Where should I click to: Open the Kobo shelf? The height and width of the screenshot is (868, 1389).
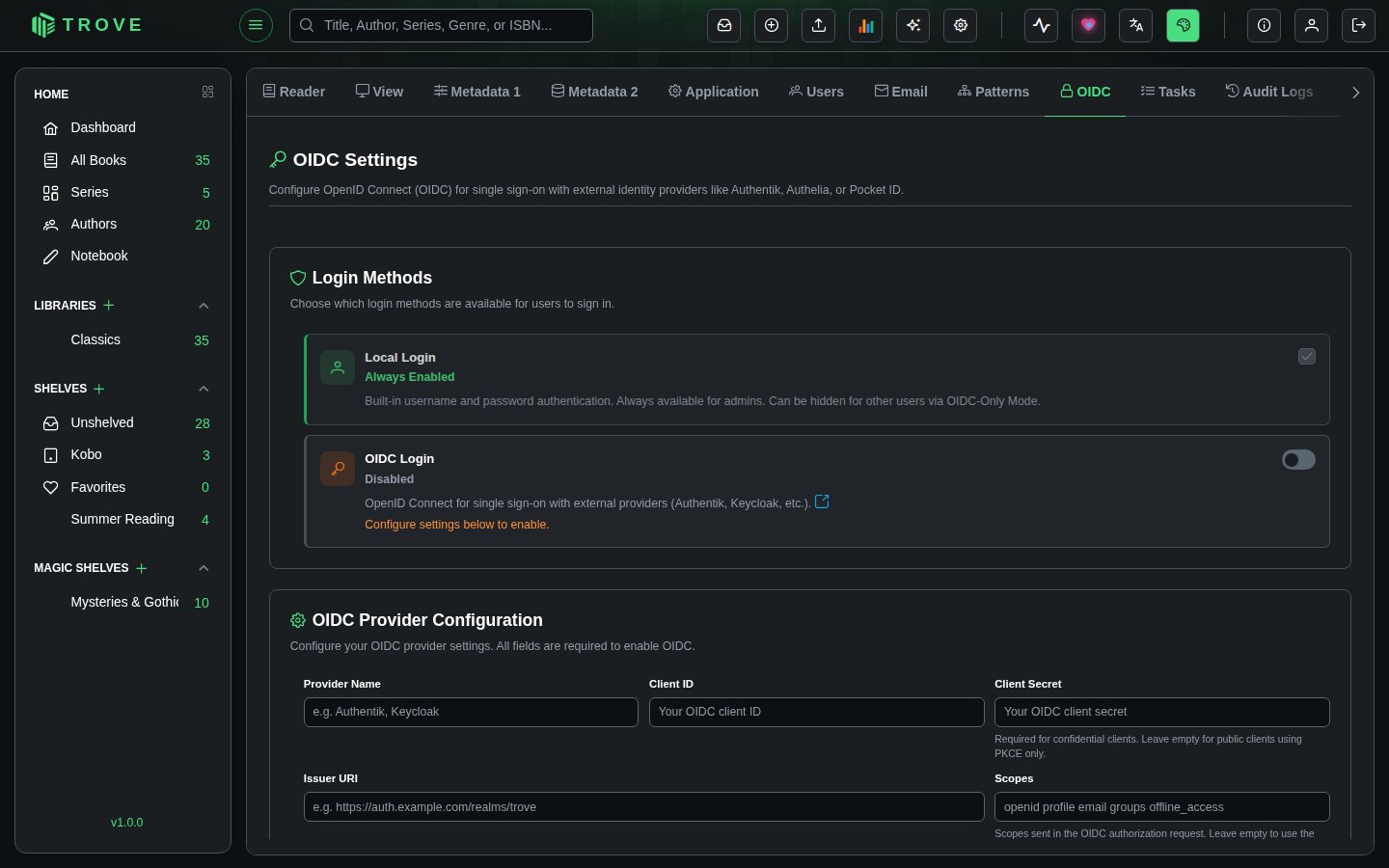[123, 454]
